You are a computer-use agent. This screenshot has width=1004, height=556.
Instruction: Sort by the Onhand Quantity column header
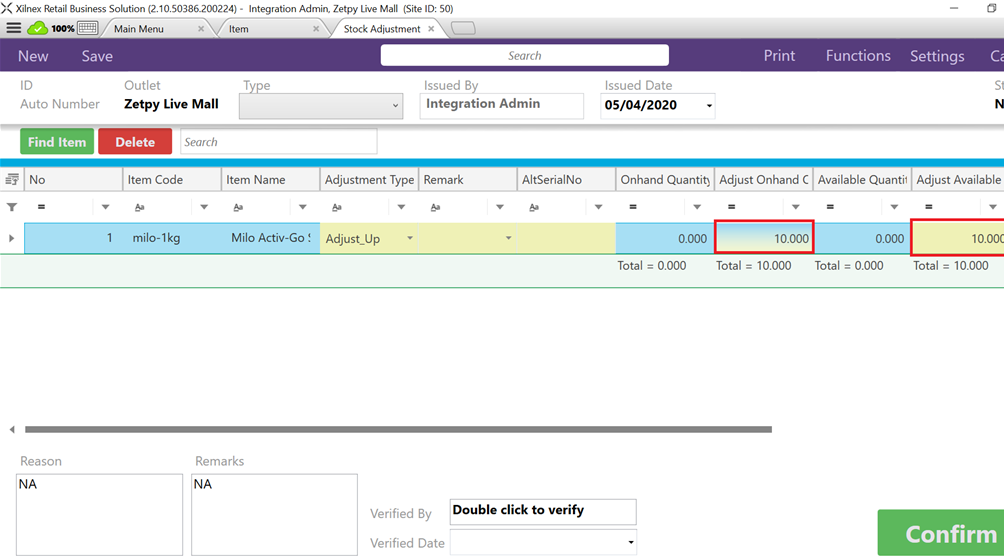point(665,179)
